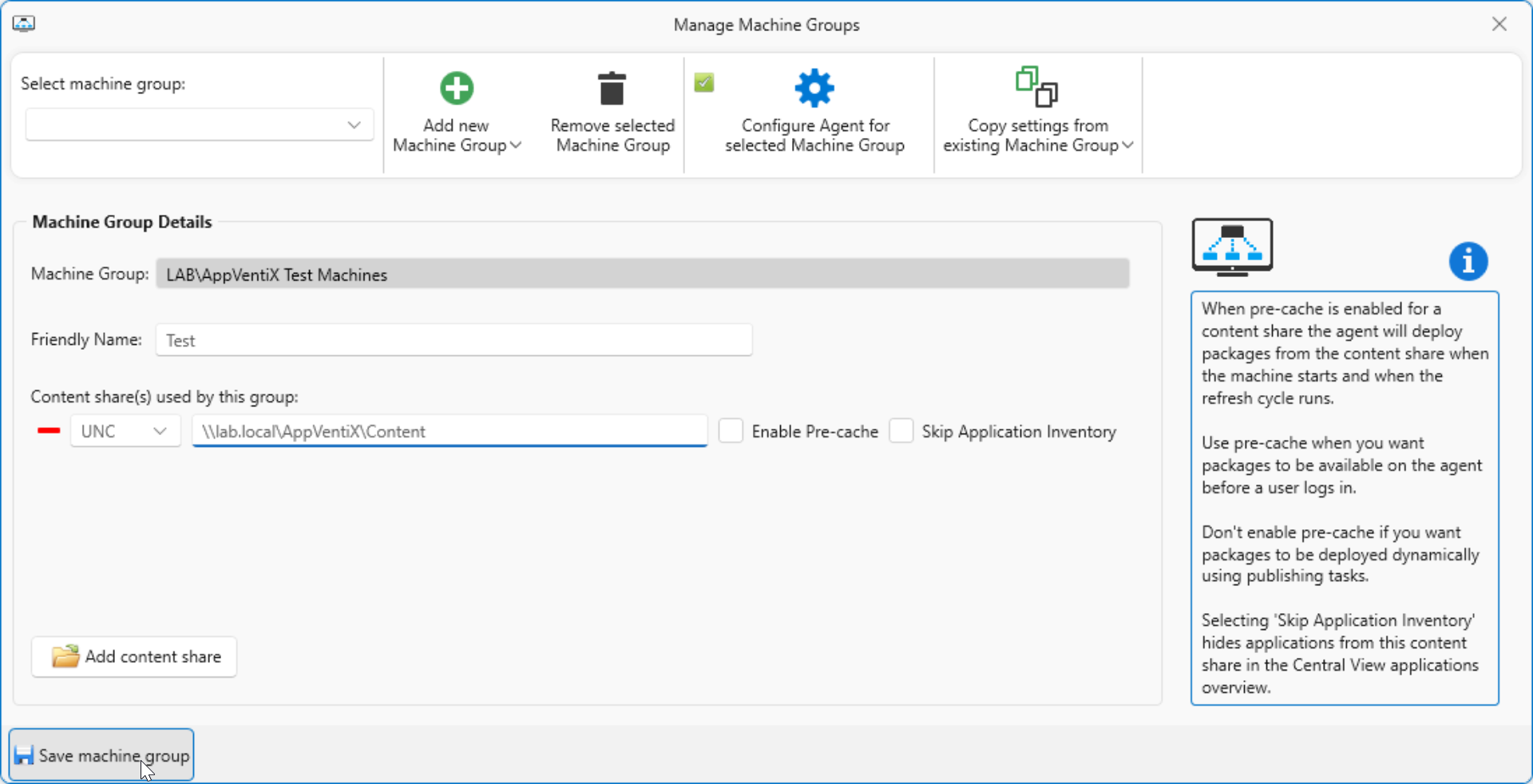The width and height of the screenshot is (1533, 784).
Task: Open the Select machine group dropdown
Action: click(x=200, y=125)
